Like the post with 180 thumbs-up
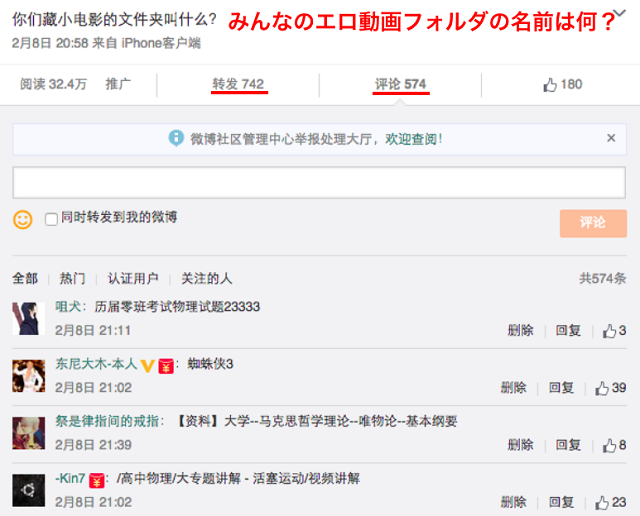Screen dimensions: 640x516 click(x=562, y=85)
